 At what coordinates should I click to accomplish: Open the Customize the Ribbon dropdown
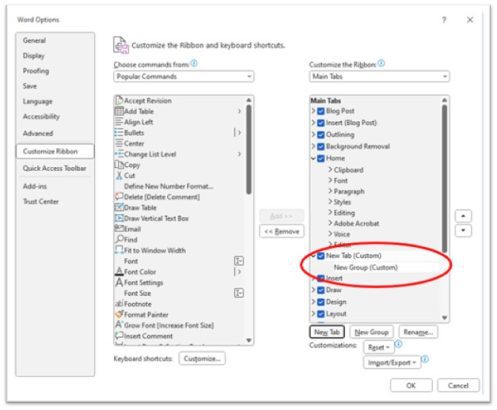click(x=379, y=76)
